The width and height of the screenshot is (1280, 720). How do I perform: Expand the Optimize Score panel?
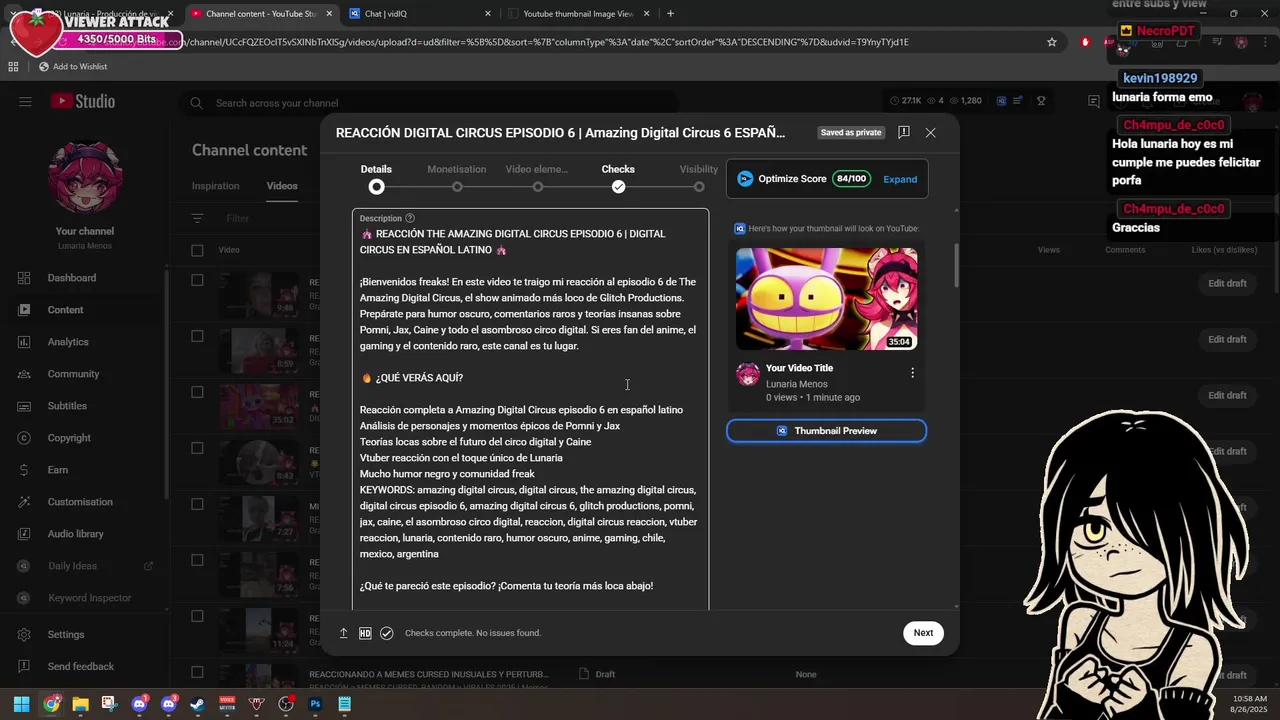(x=900, y=179)
